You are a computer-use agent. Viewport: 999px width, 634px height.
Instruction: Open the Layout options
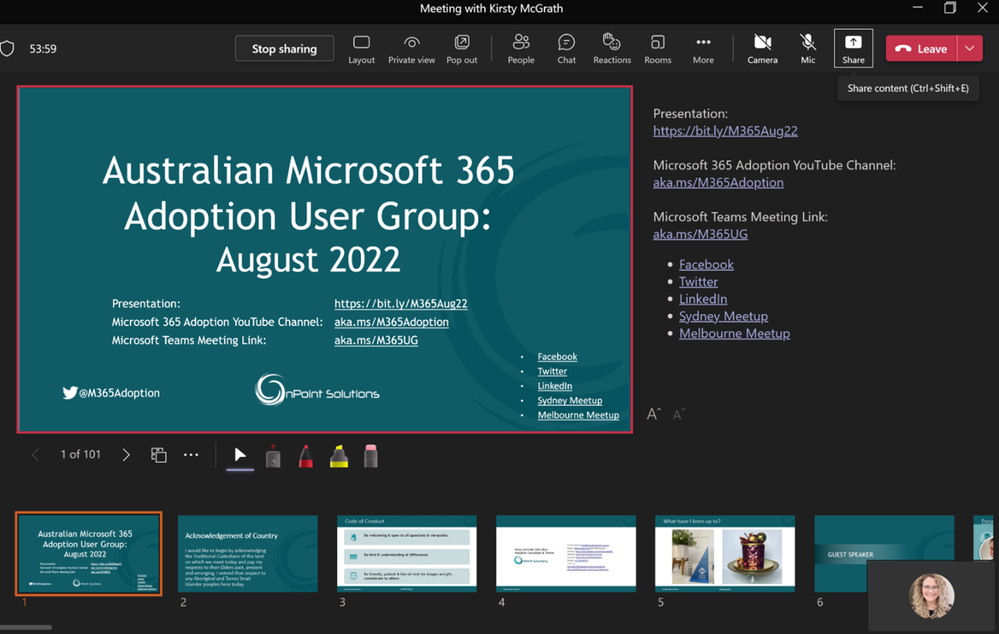(361, 49)
